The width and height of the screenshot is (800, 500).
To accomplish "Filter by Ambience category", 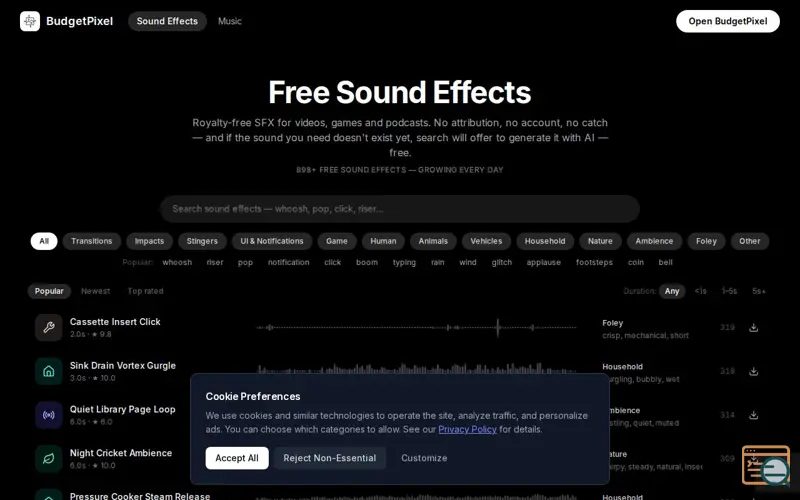I will click(x=654, y=241).
